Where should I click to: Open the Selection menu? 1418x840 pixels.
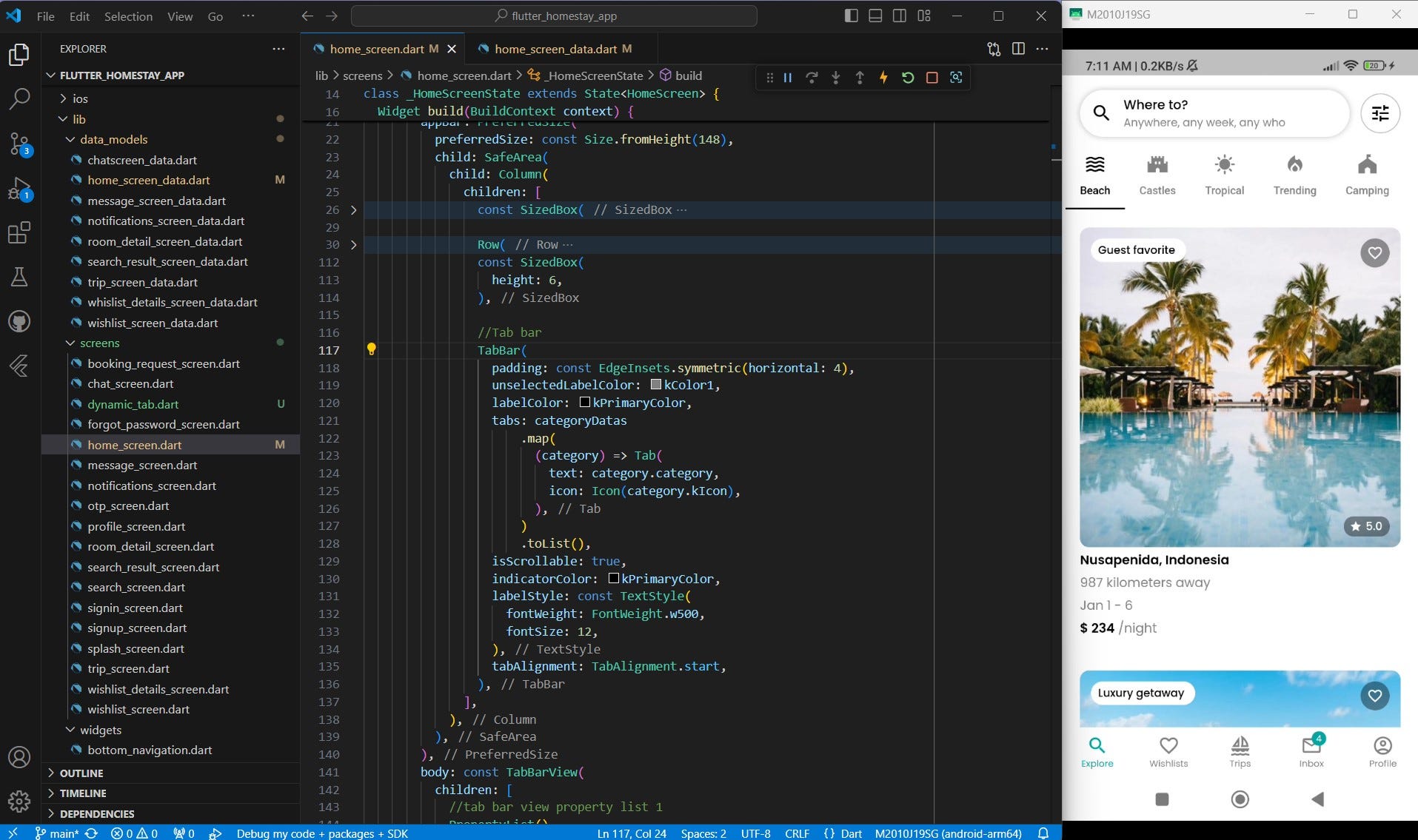(128, 16)
